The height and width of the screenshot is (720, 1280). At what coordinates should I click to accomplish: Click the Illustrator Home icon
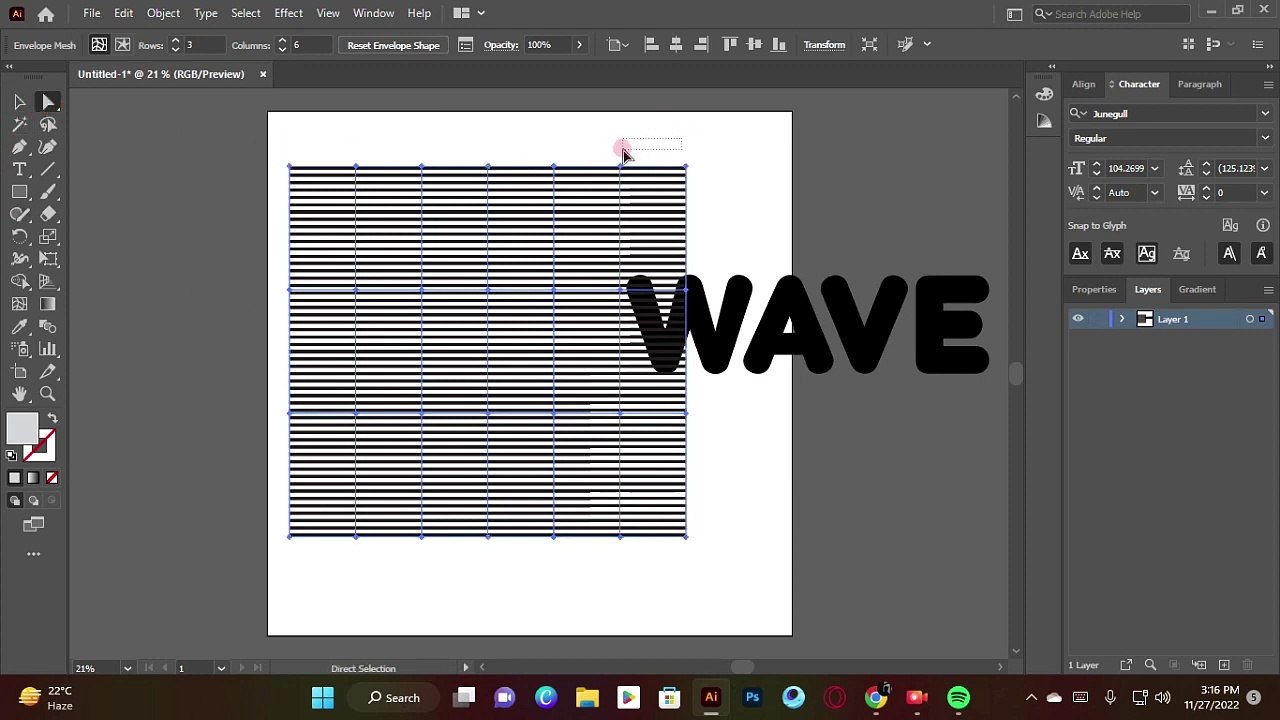coord(46,14)
